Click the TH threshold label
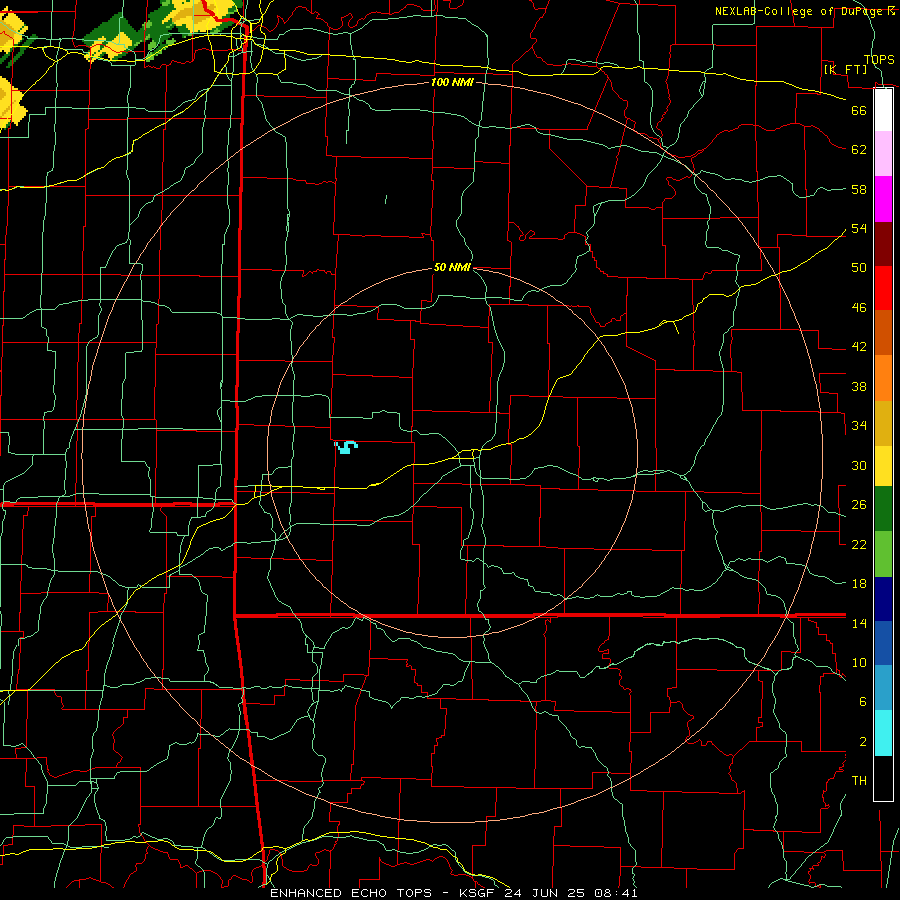Image resolution: width=900 pixels, height=900 pixels. (859, 781)
